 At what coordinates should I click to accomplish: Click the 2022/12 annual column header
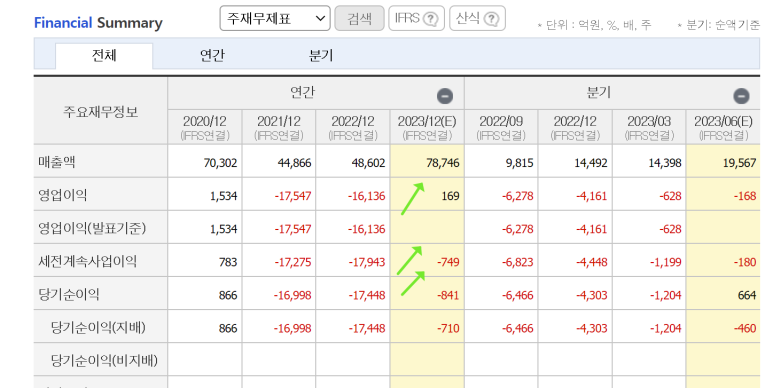353,127
